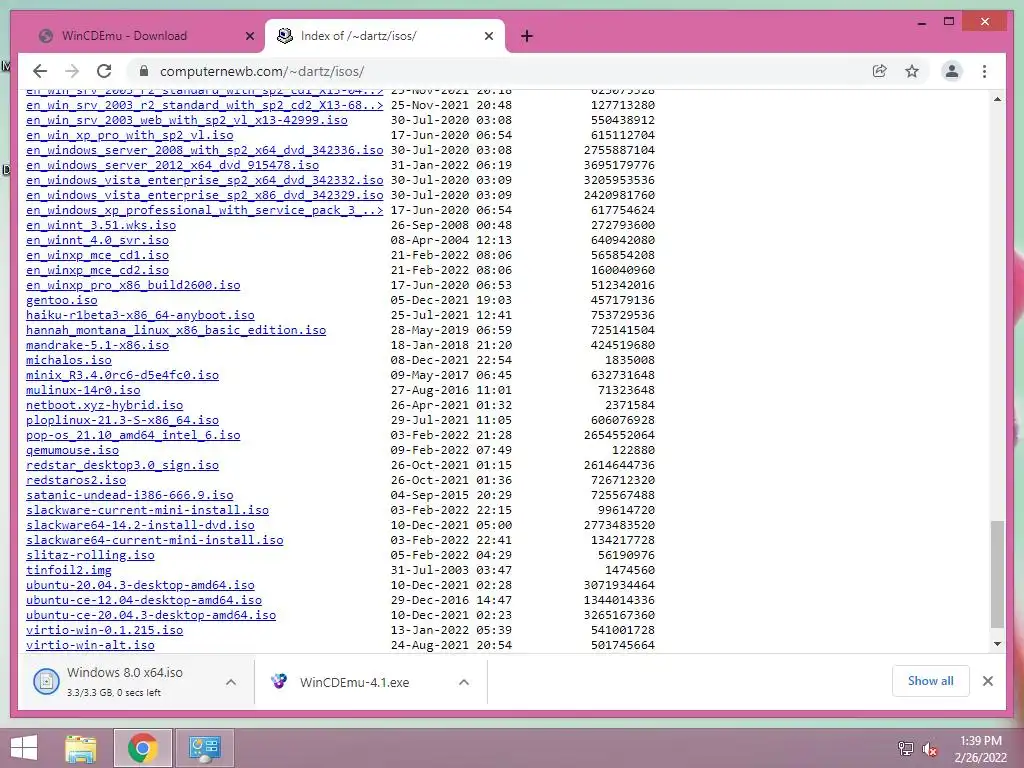Click the redstar_desktop3.0_sign.iso link
The height and width of the screenshot is (768, 1024).
tap(122, 466)
